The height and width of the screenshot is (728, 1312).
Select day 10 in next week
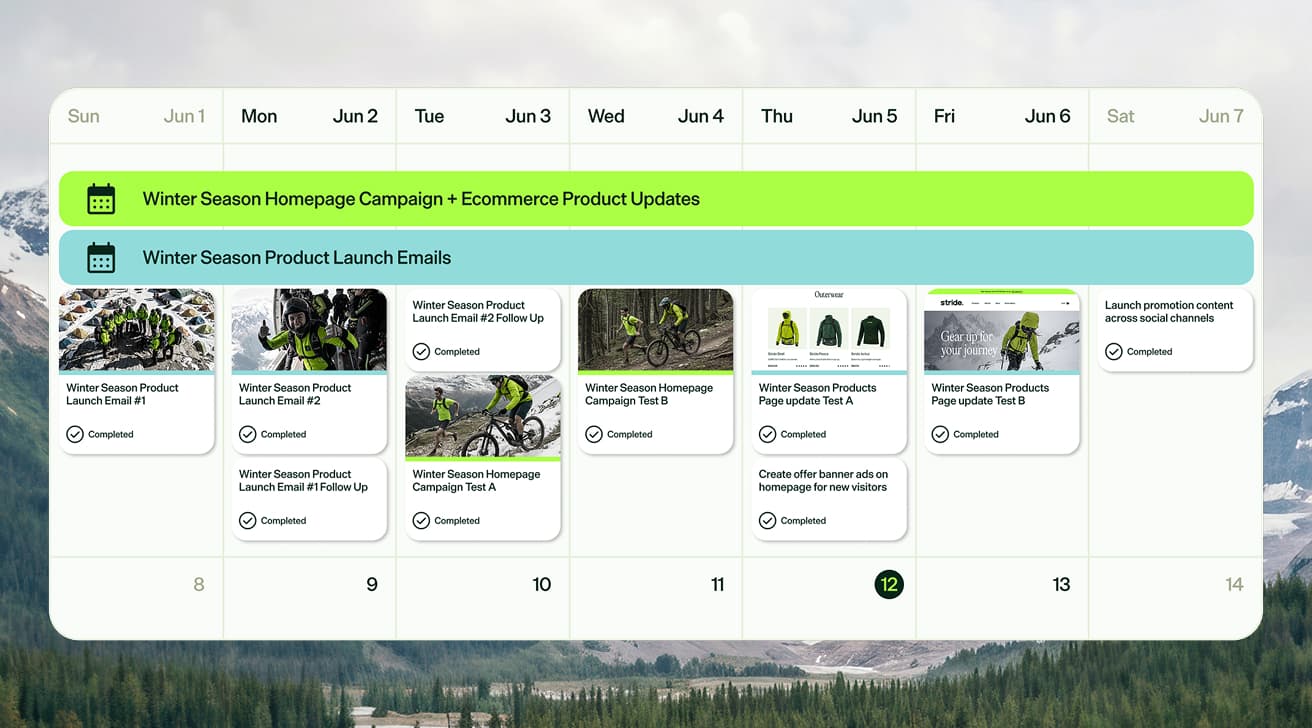pyautogui.click(x=542, y=584)
